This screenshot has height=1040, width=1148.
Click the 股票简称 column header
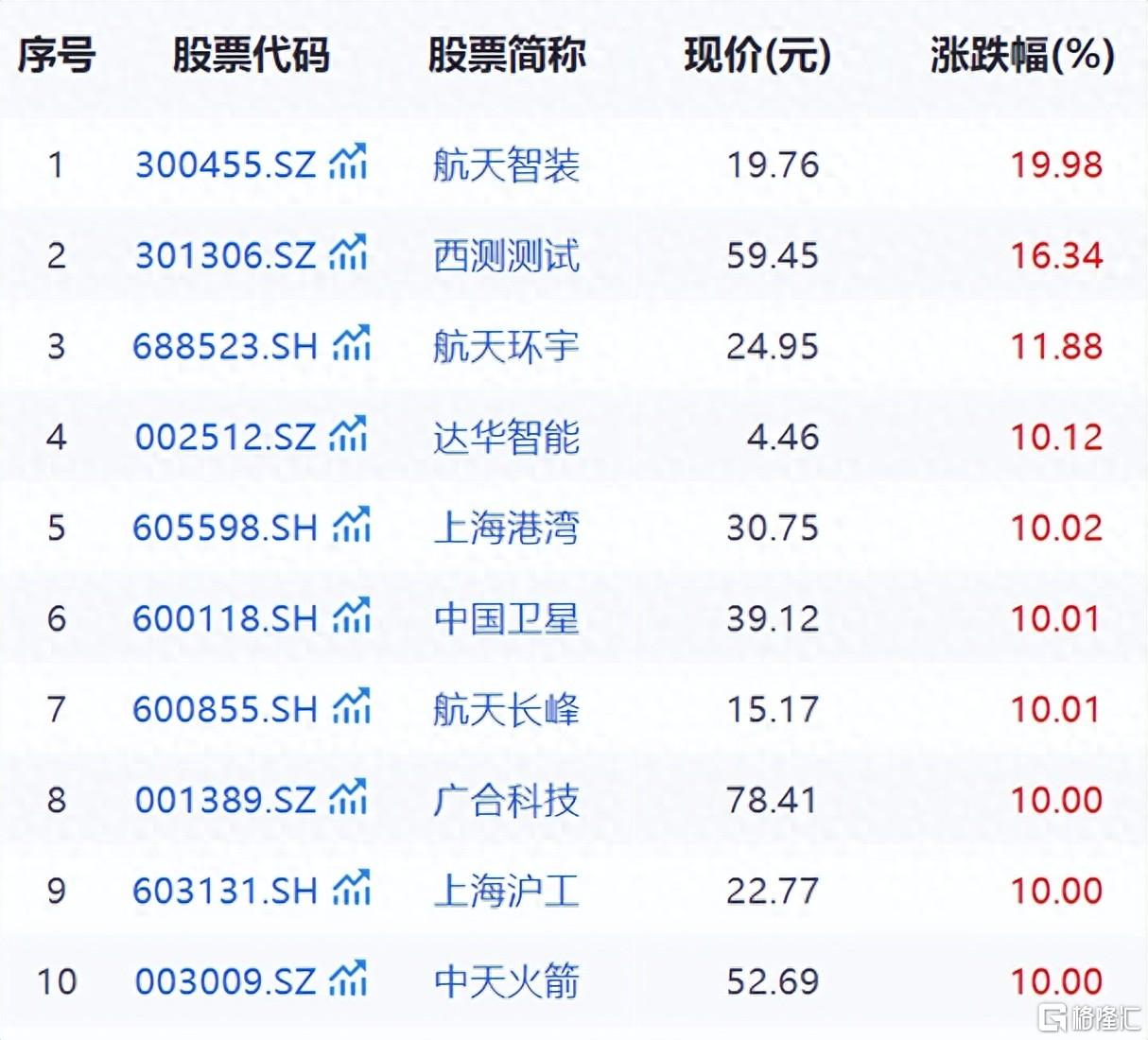[x=506, y=56]
